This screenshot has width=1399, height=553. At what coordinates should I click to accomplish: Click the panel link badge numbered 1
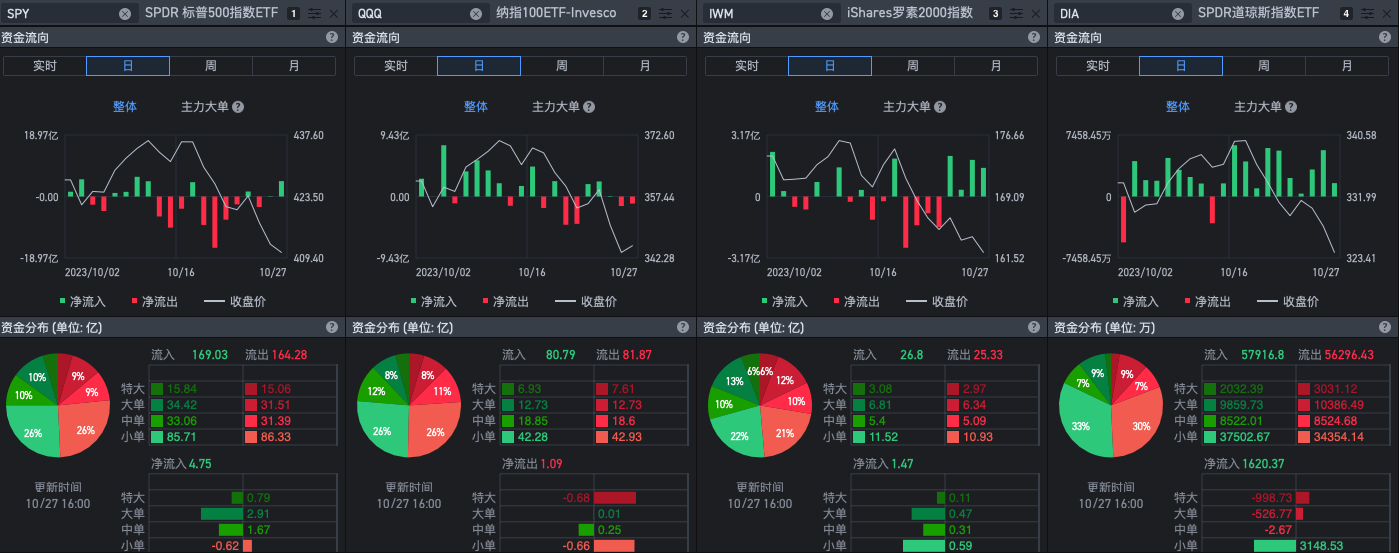[293, 14]
